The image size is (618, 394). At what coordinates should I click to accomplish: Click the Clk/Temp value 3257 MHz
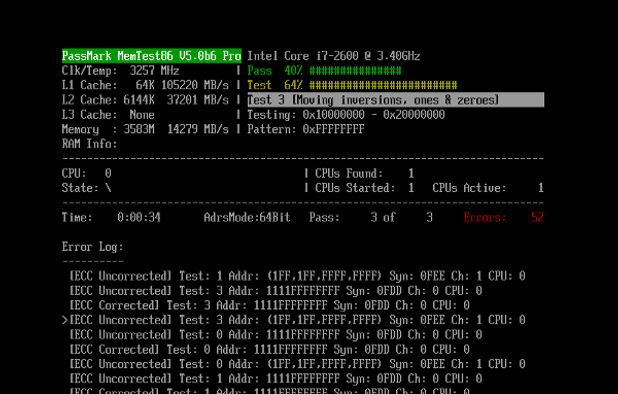[x=154, y=71]
